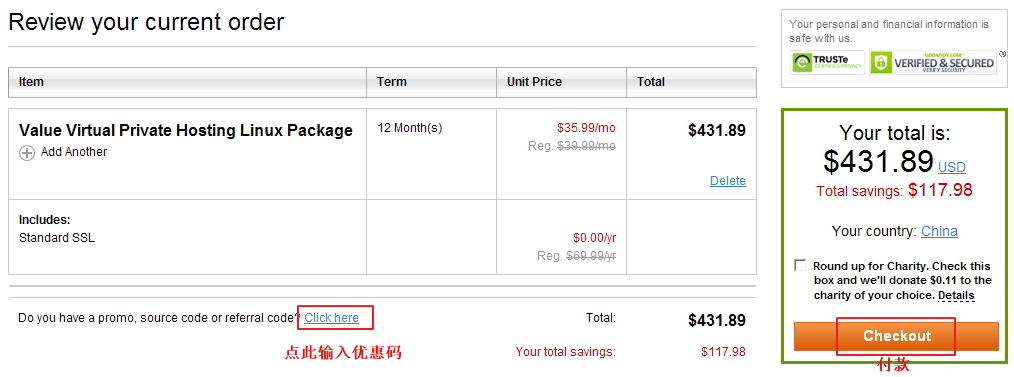This screenshot has width=1014, height=377.
Task: Change country via the China link
Action: 939,231
